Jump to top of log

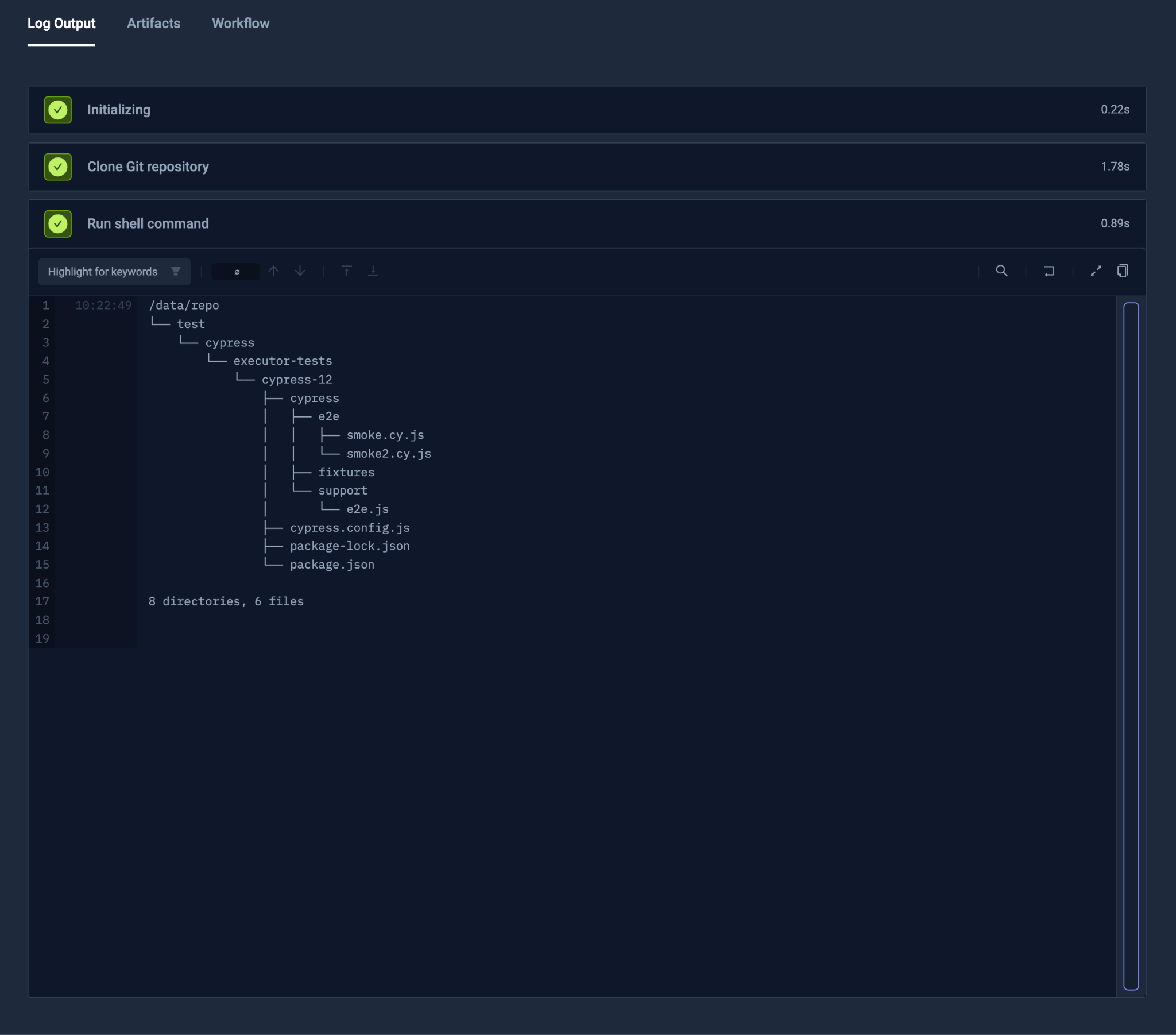point(346,271)
